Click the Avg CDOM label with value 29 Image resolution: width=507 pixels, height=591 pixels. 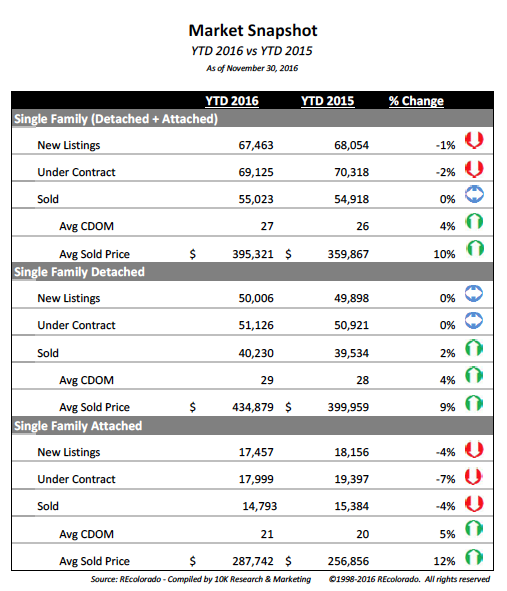pyautogui.click(x=86, y=380)
